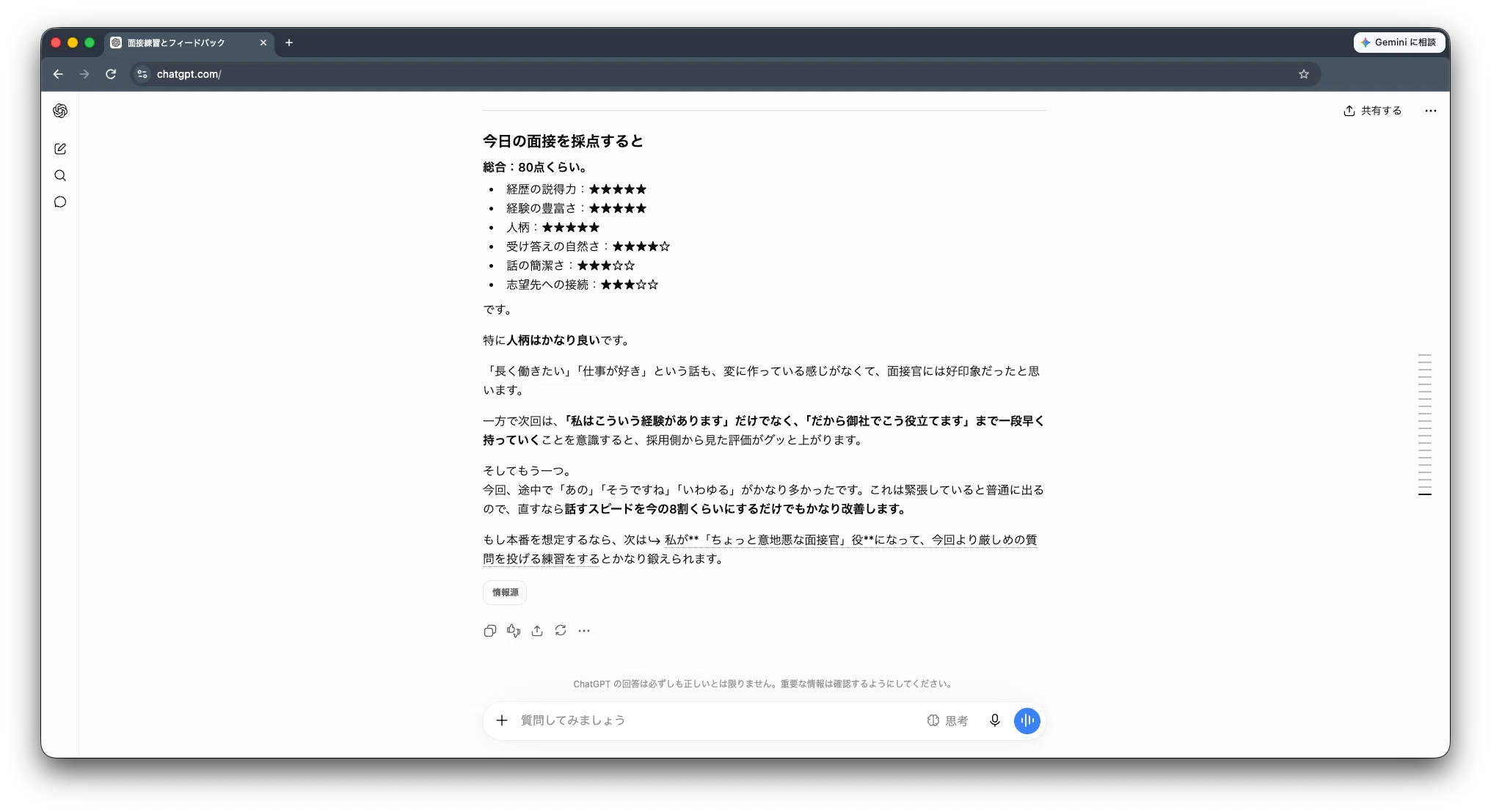
Task: Click the text 総合：80点くらい。
Action: pyautogui.click(x=534, y=167)
